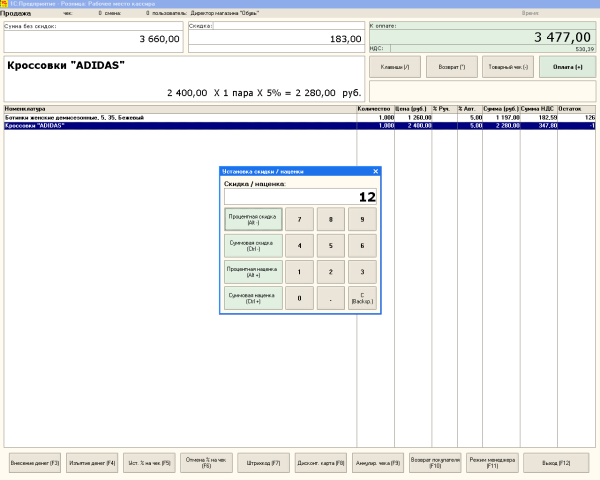
Task: Click Аннулир. чека (F9) button
Action: [378, 463]
